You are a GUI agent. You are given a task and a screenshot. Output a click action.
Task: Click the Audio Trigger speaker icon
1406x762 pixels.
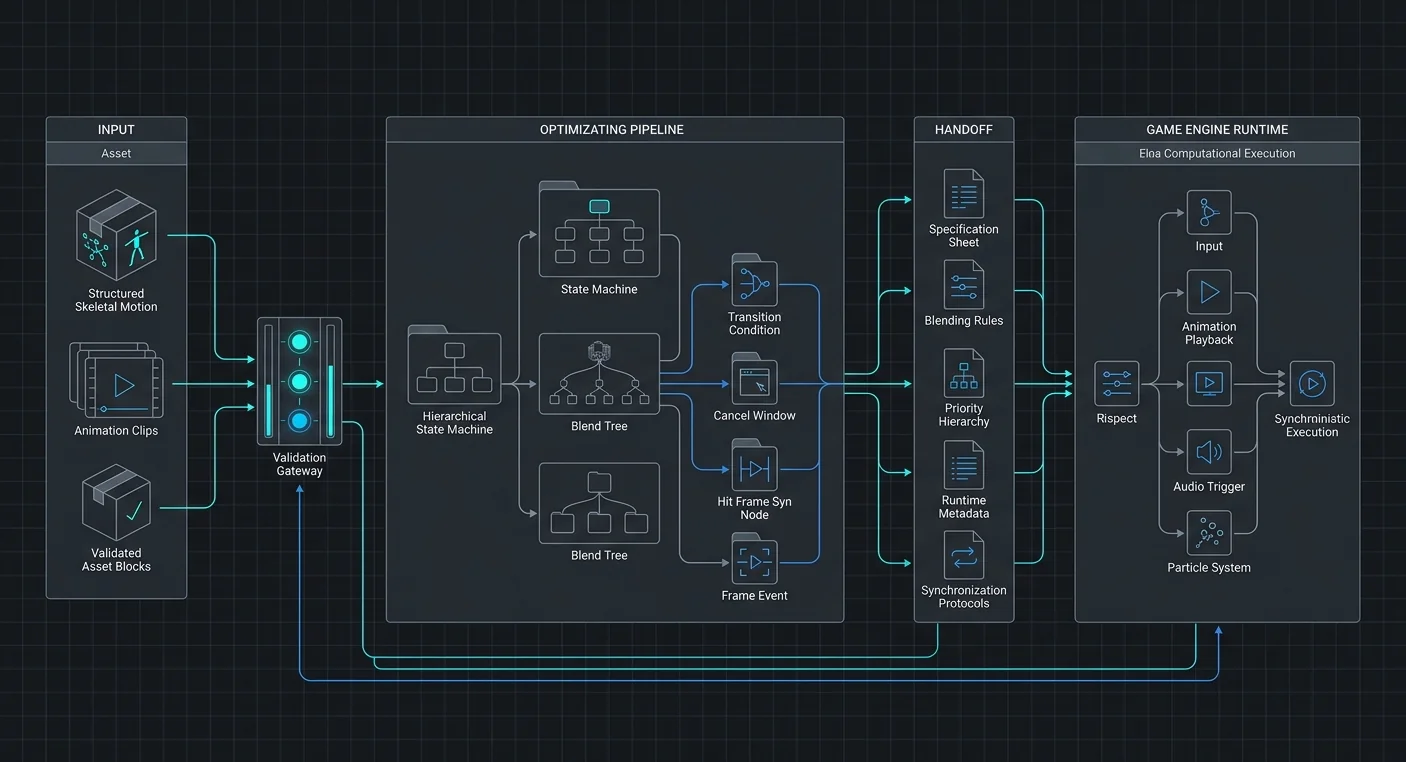(1209, 452)
